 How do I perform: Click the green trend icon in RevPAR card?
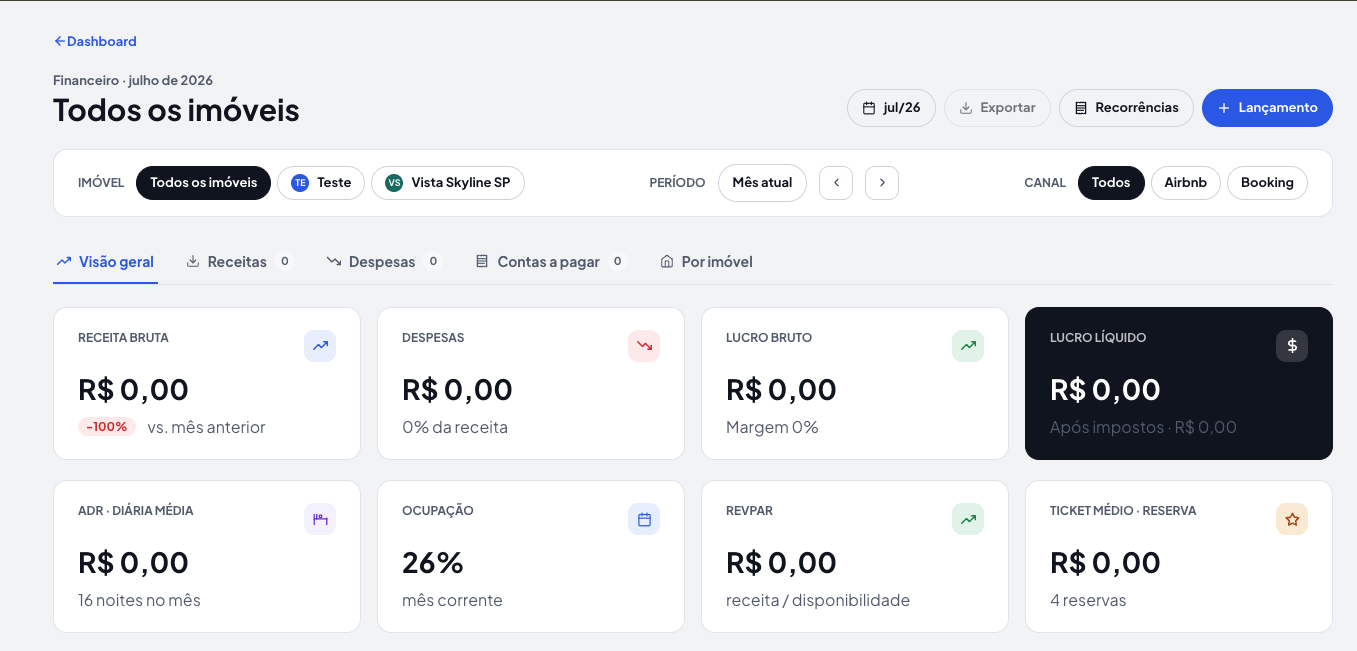coord(968,519)
